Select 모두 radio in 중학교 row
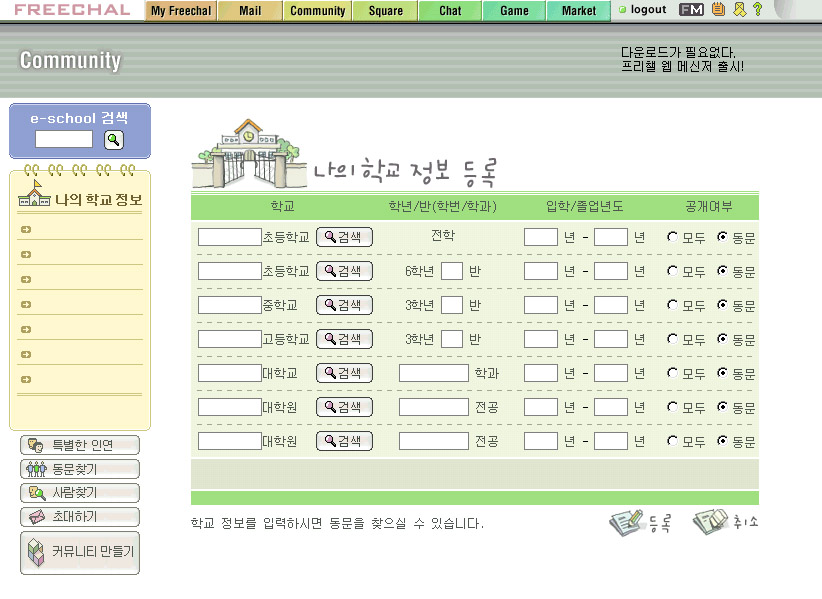 (x=672, y=305)
